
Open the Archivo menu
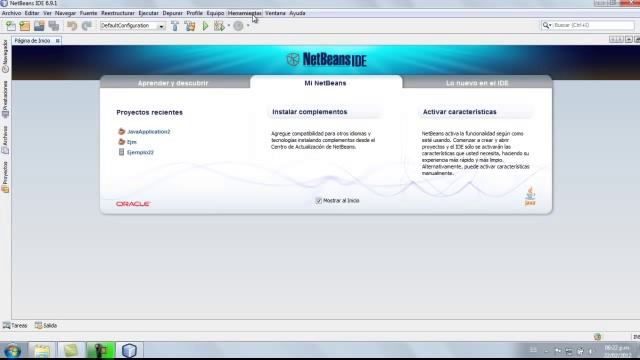(x=11, y=13)
